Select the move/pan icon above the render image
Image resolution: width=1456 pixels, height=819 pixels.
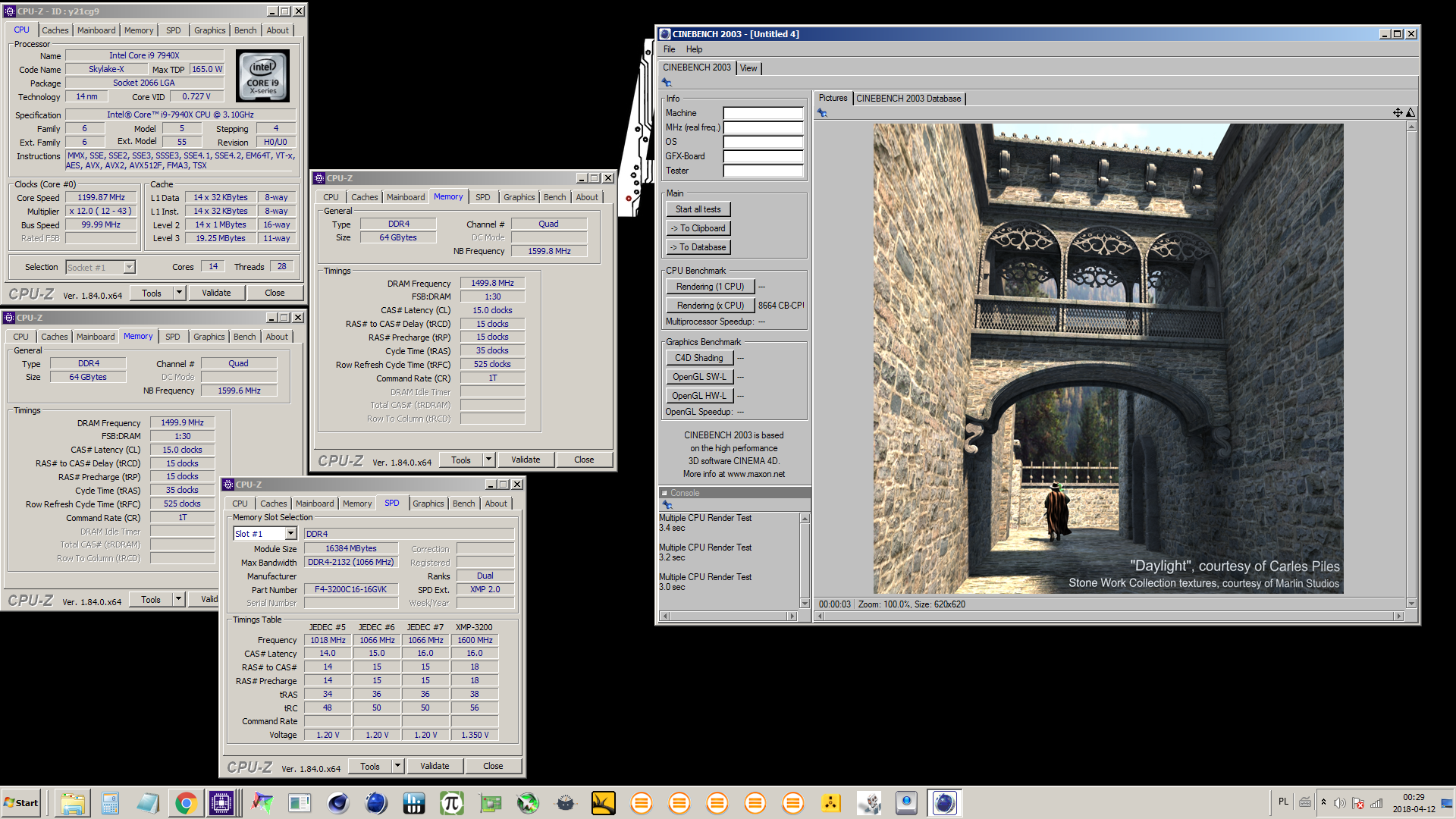(1398, 113)
